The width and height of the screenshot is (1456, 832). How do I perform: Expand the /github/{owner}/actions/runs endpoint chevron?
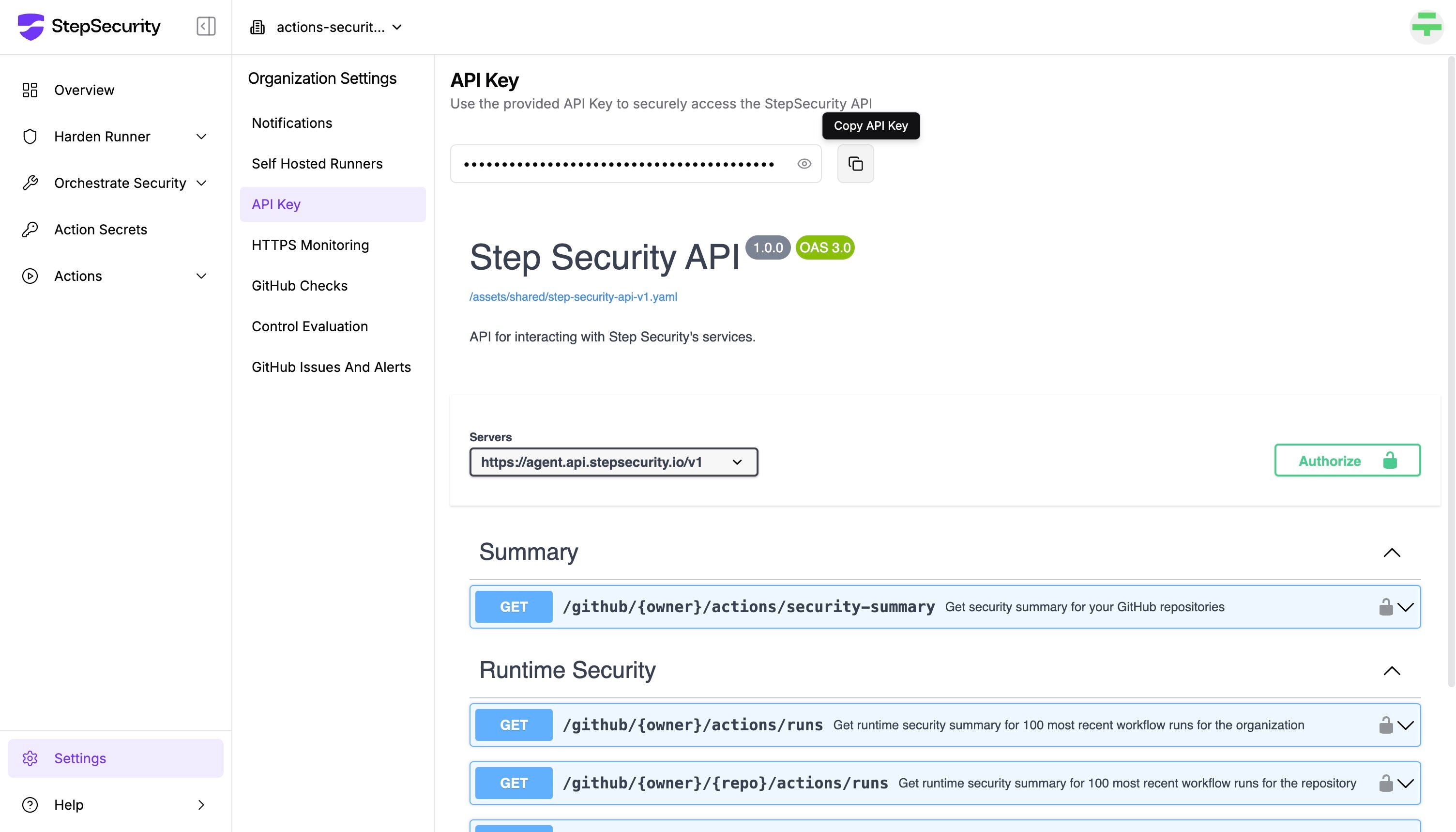coord(1406,725)
